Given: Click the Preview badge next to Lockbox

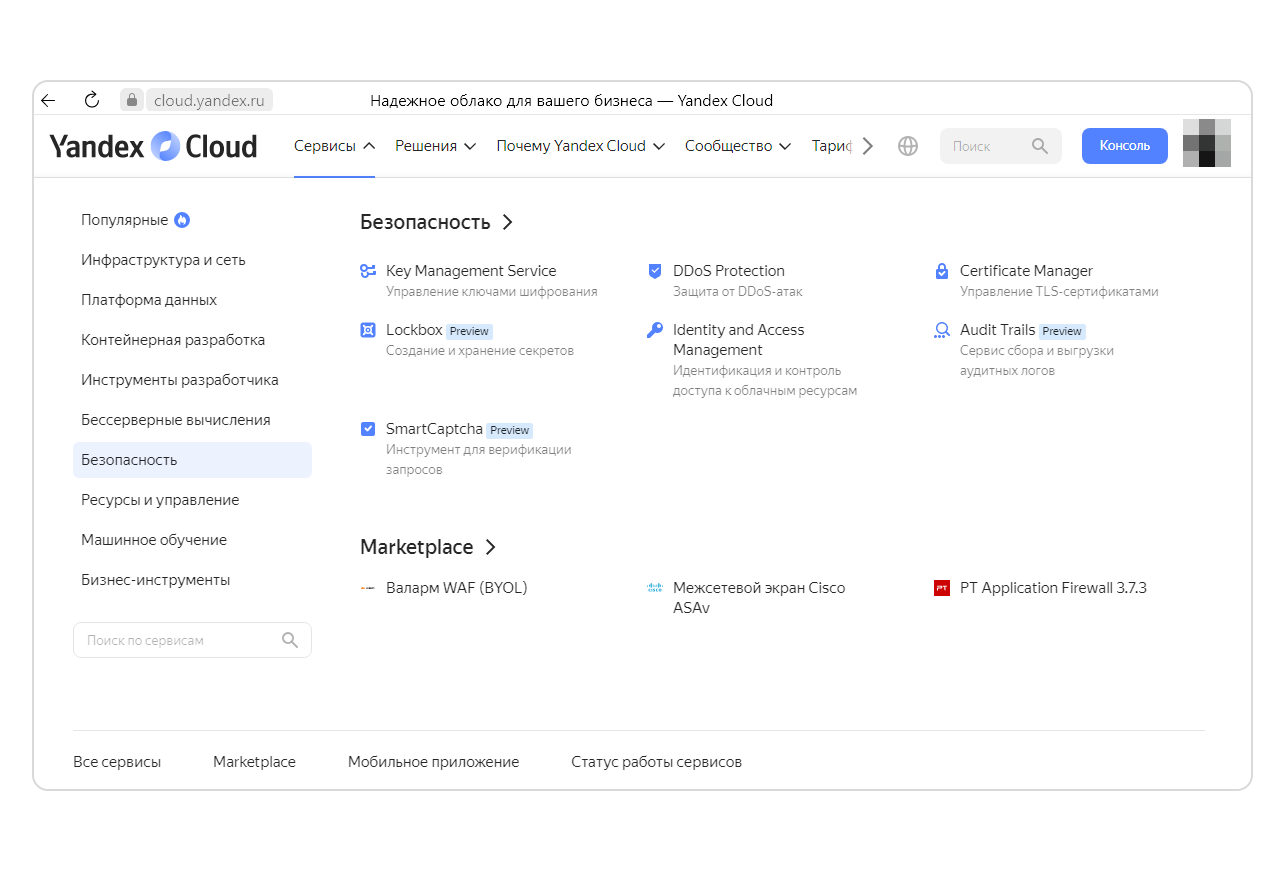Looking at the screenshot, I should [469, 331].
